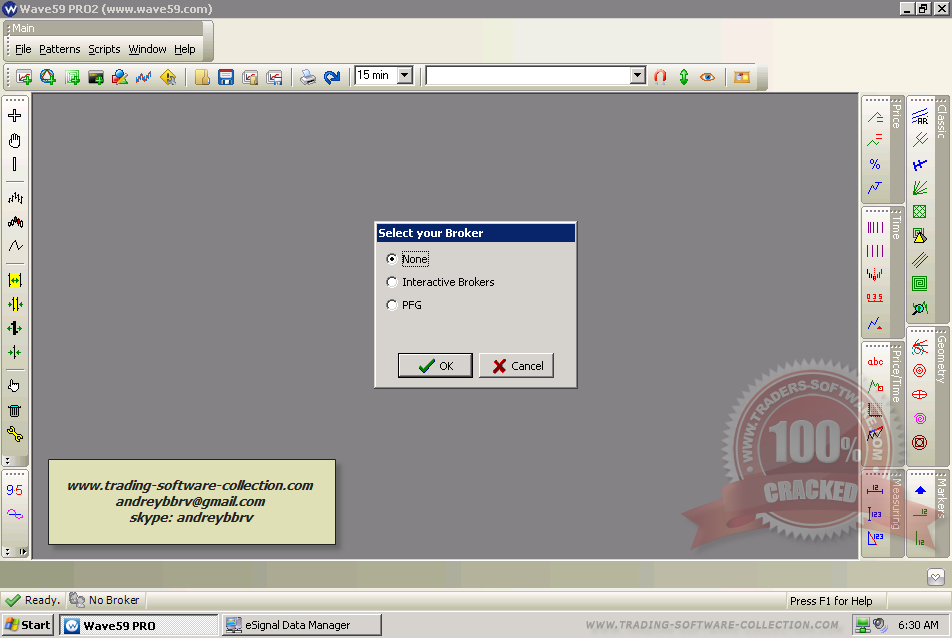The height and width of the screenshot is (638, 952).
Task: Click the blue up arrow marker tool
Action: pos(920,489)
